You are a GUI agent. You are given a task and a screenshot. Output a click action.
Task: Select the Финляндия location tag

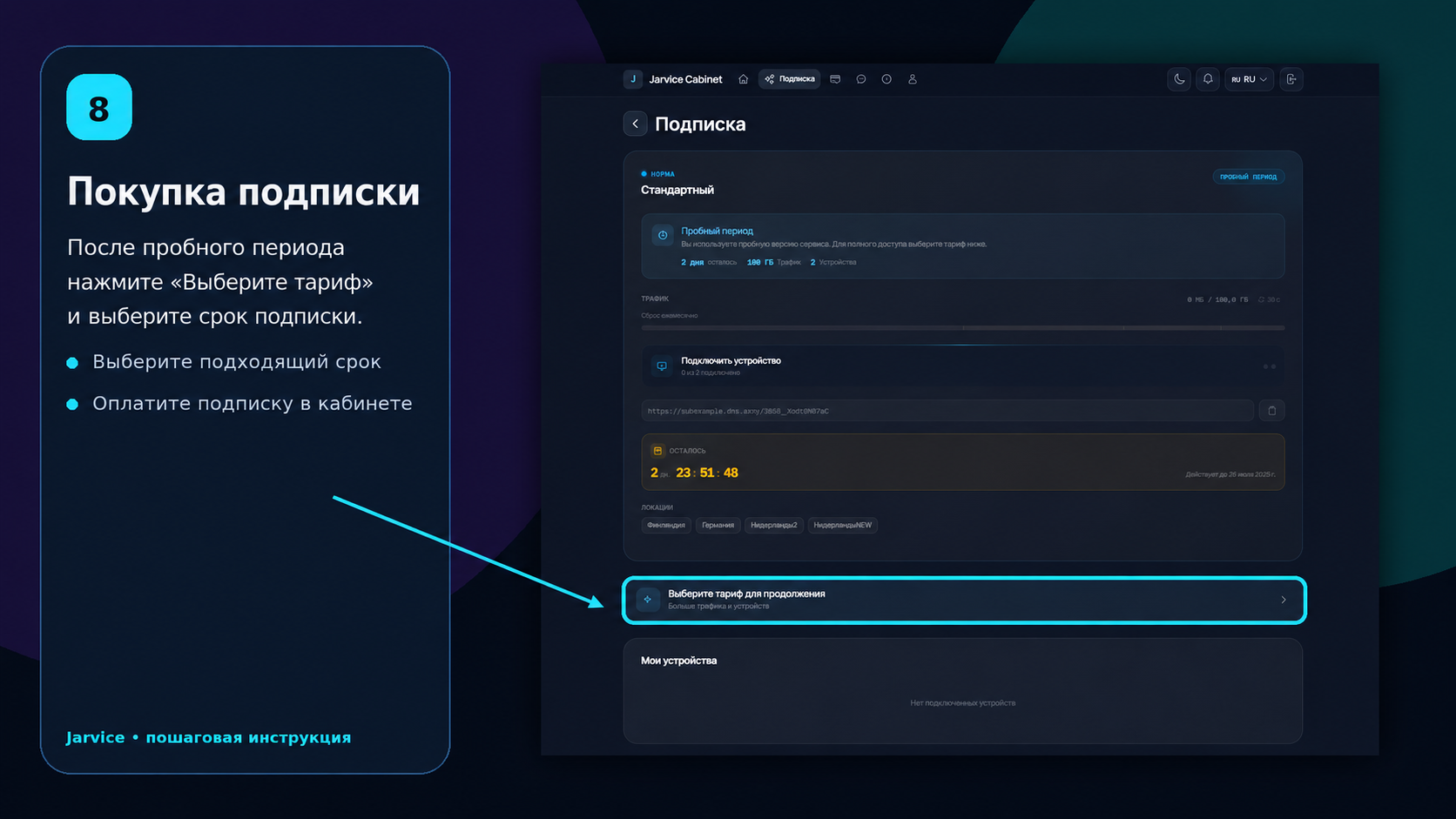pos(666,525)
